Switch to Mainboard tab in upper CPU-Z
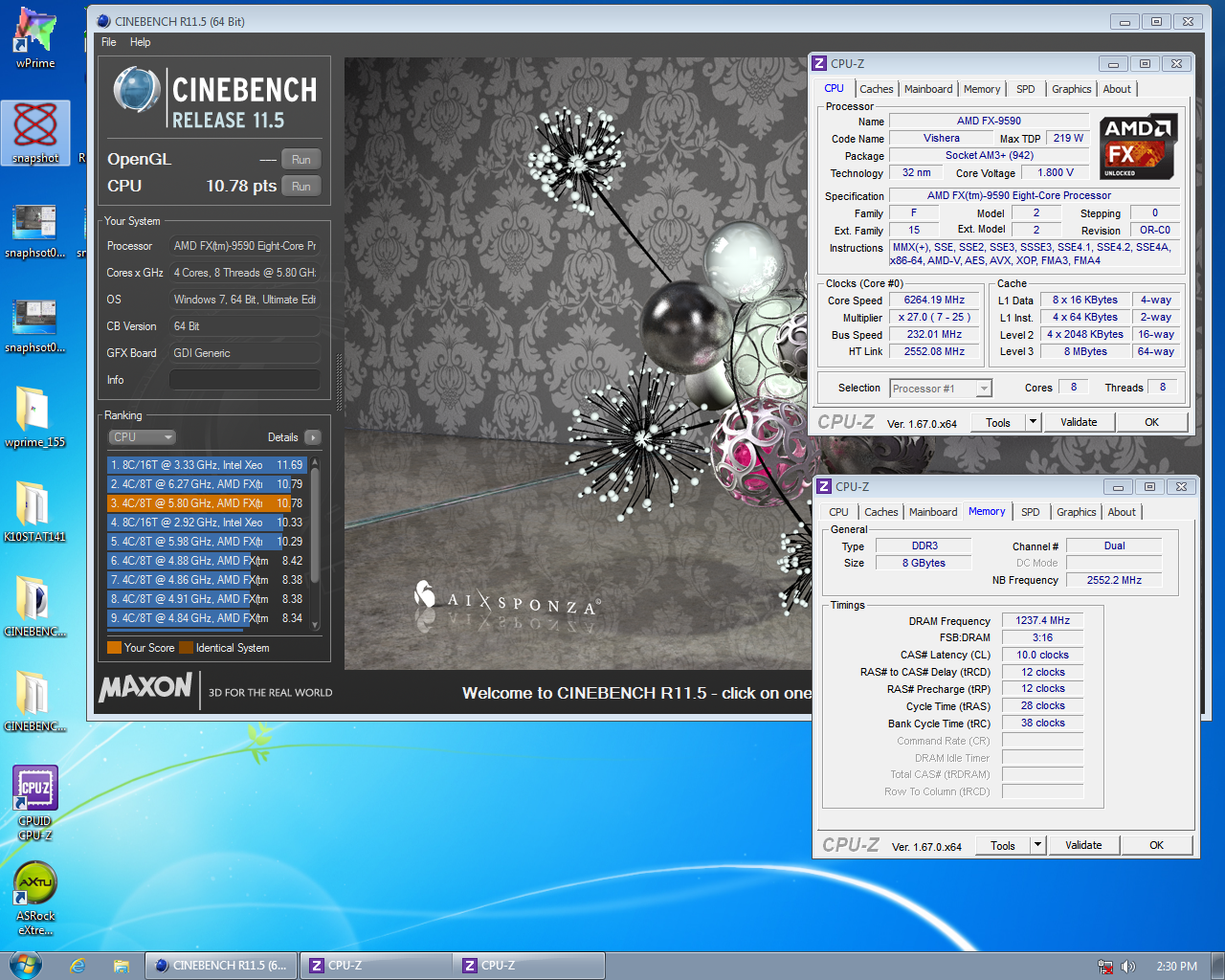Image resolution: width=1225 pixels, height=980 pixels. pos(928,89)
